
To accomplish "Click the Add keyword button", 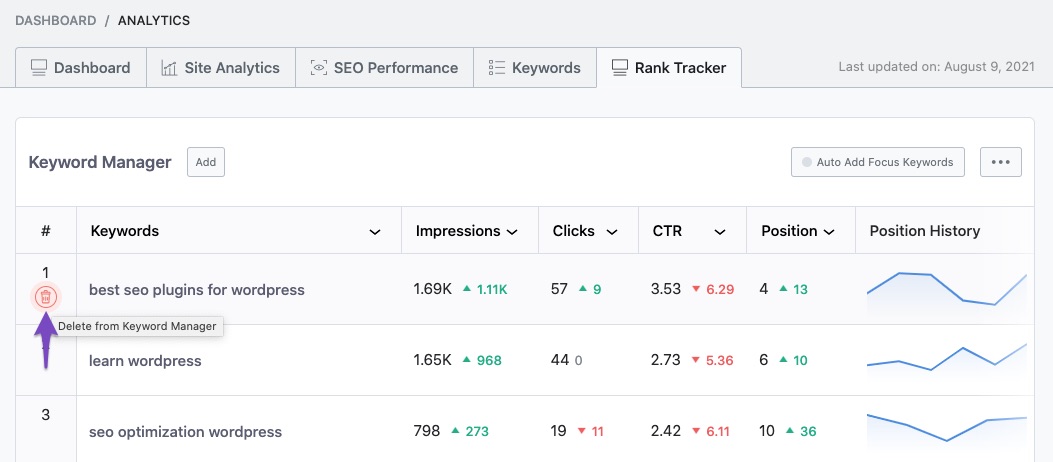I will 206,162.
